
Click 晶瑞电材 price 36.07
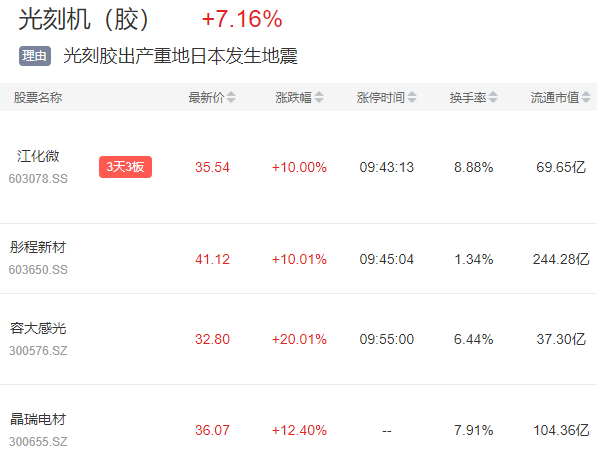pyautogui.click(x=212, y=430)
